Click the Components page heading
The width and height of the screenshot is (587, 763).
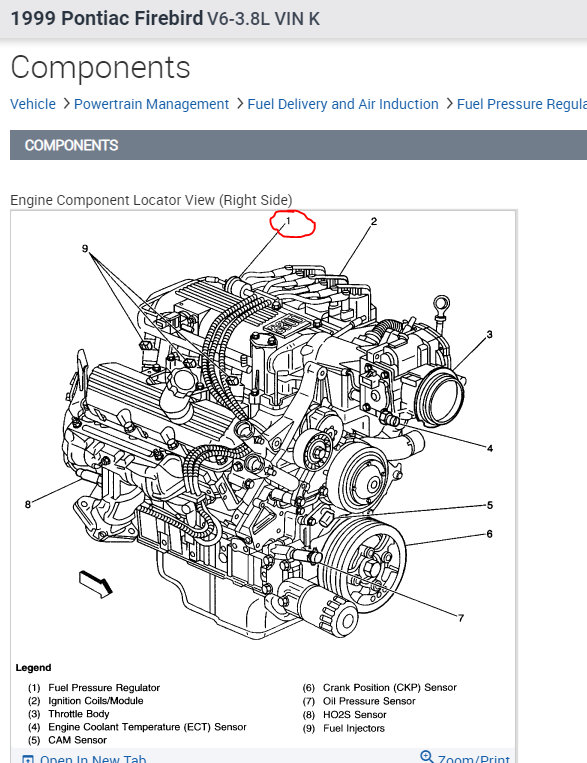click(100, 67)
